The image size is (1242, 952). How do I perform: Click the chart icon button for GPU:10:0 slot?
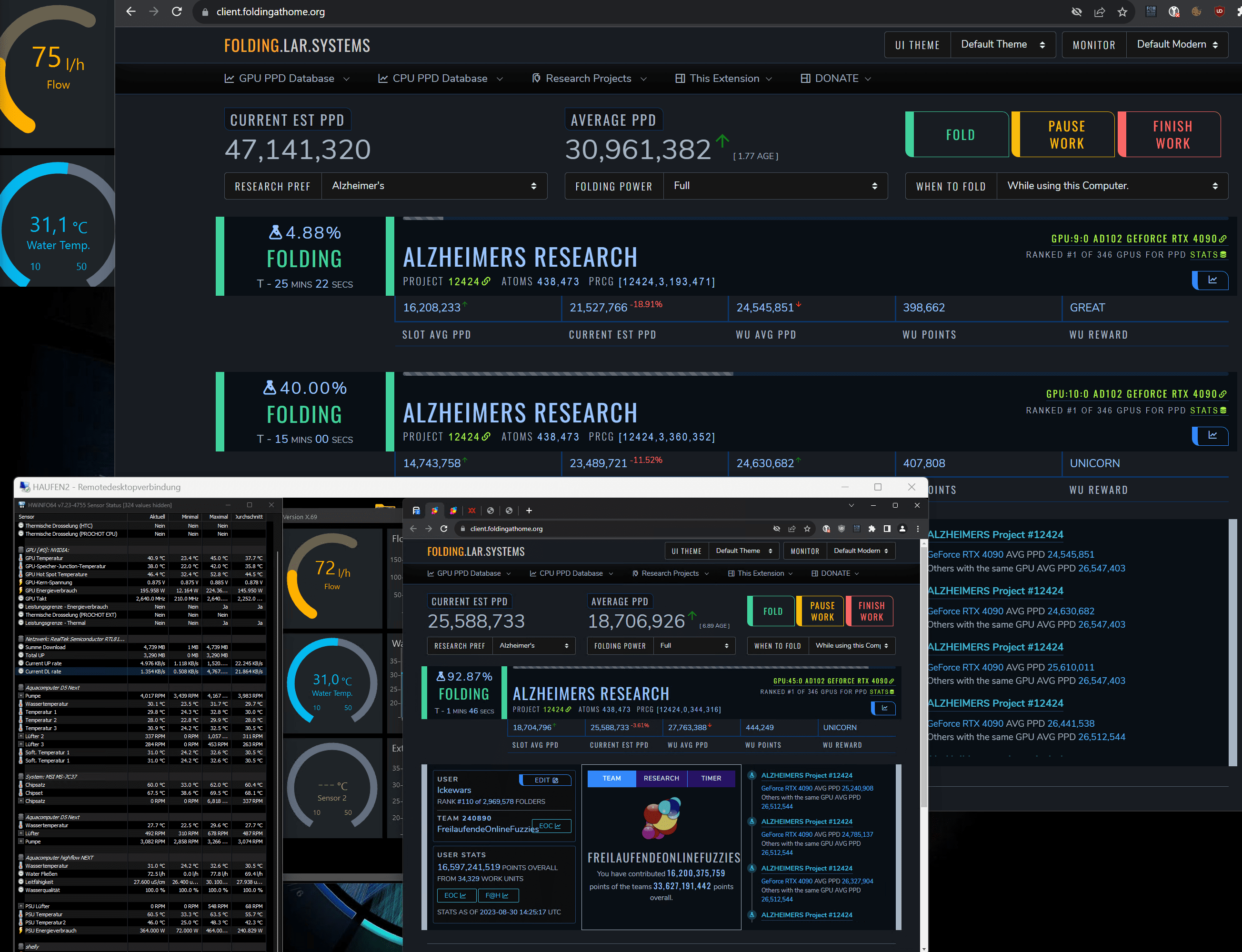point(1212,435)
